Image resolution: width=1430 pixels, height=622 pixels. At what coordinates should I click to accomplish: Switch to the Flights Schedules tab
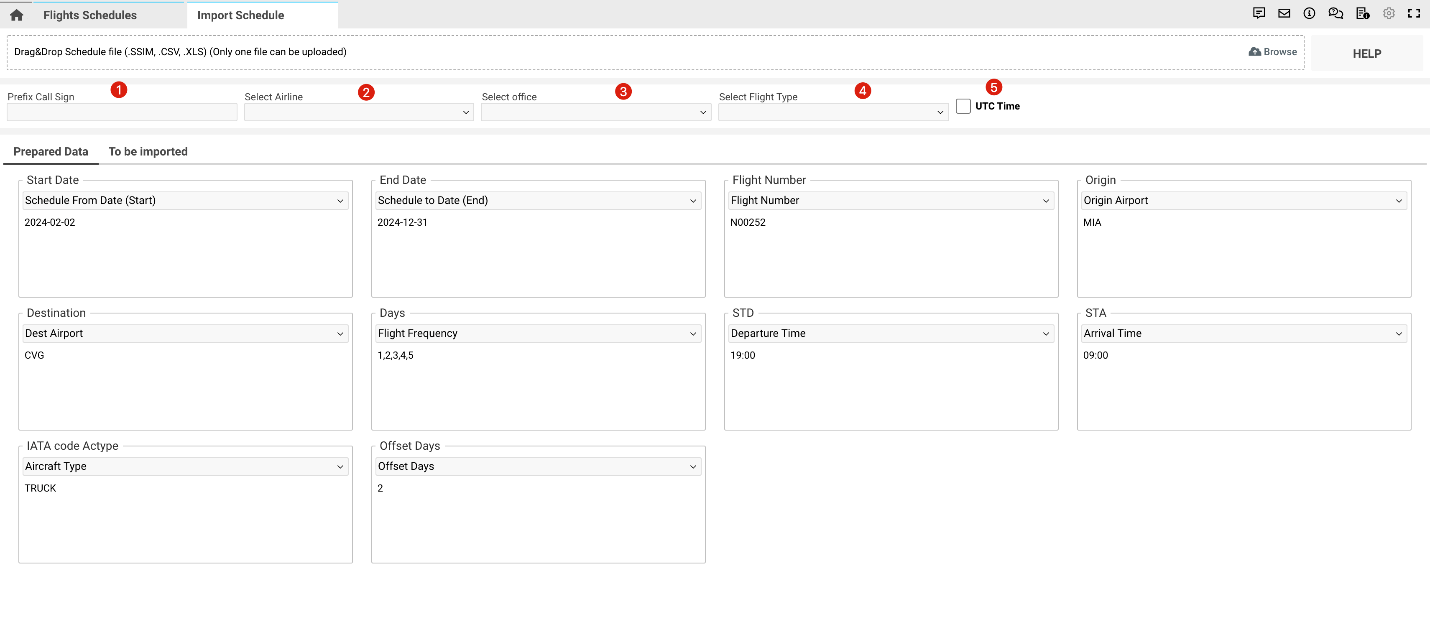90,15
